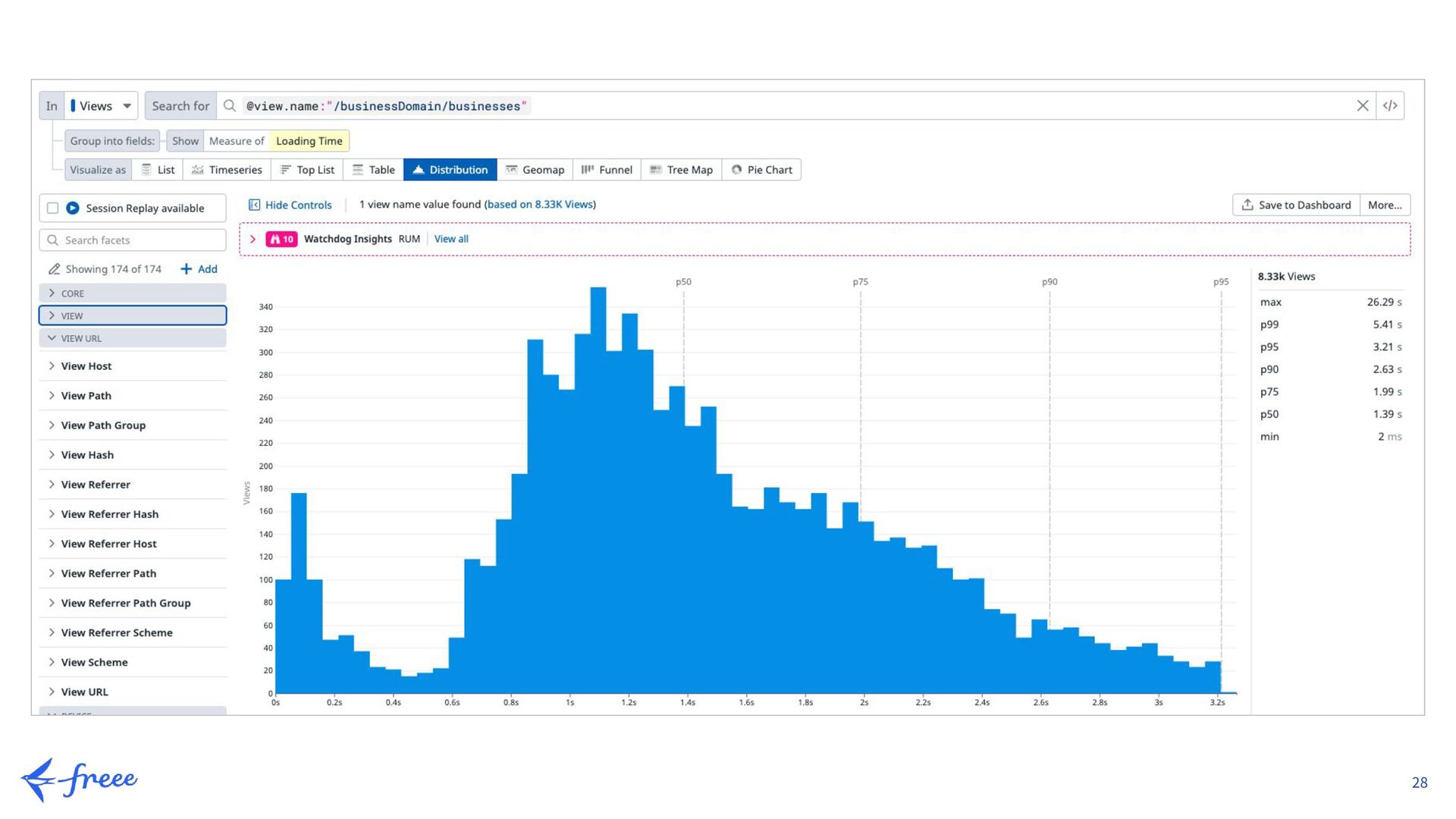Choose the Funnel visualization
The width and height of the screenshot is (1456, 819).
click(x=607, y=170)
